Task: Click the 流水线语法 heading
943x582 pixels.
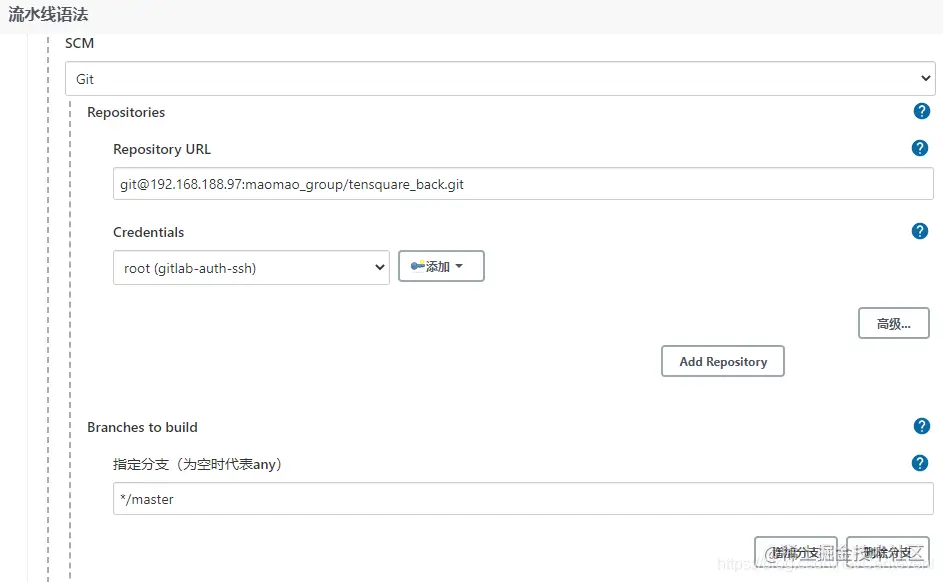Action: click(48, 14)
